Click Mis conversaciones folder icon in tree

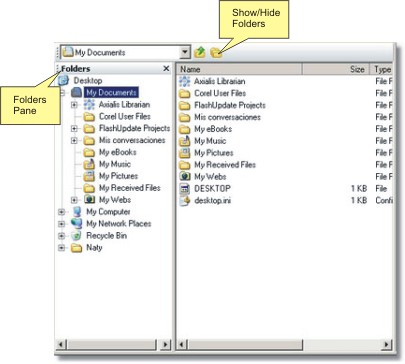[89, 141]
